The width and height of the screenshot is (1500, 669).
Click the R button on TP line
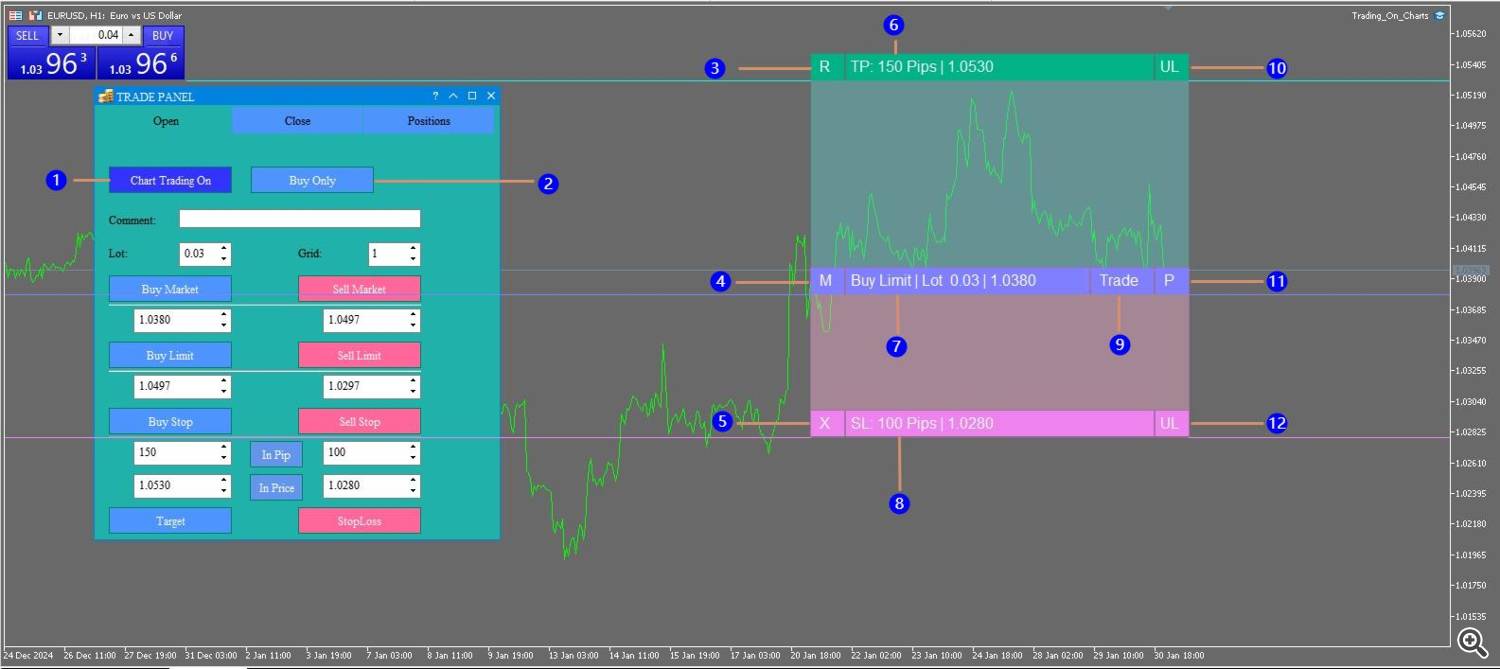[x=826, y=67]
